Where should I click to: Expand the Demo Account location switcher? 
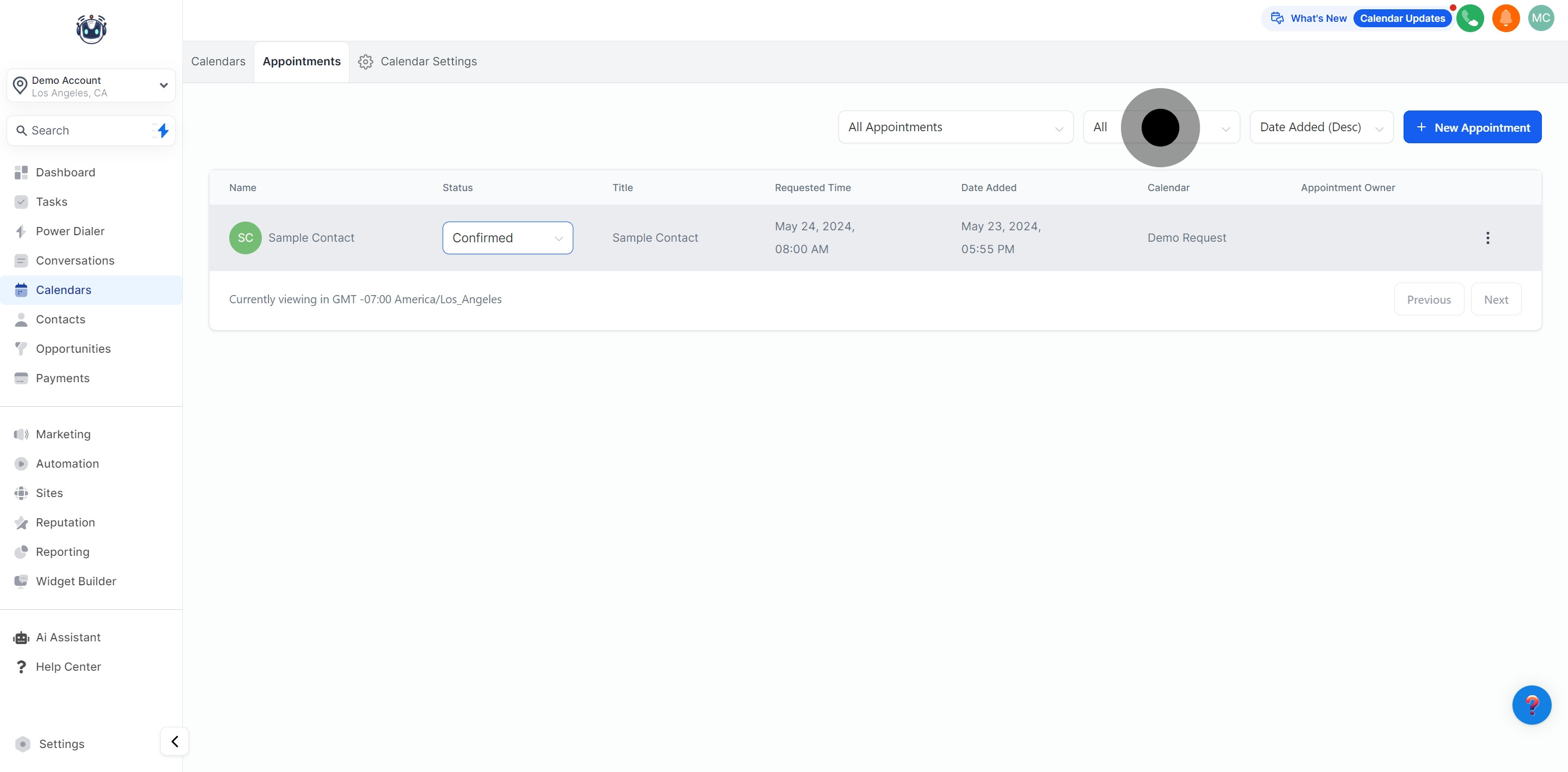pos(91,86)
